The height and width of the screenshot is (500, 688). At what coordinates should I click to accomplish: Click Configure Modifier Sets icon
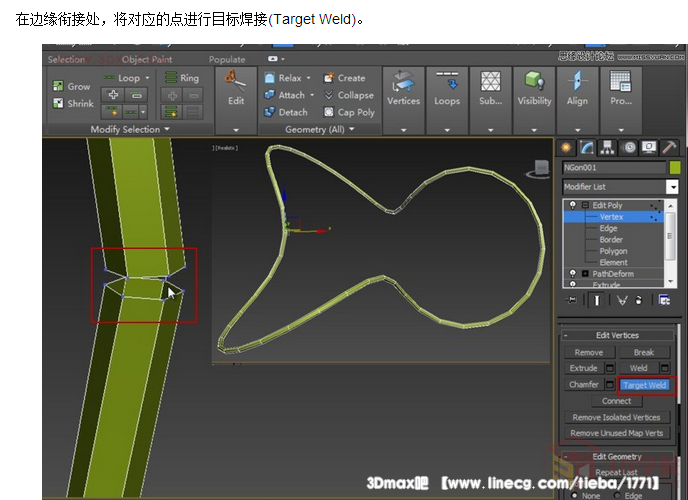(664, 300)
